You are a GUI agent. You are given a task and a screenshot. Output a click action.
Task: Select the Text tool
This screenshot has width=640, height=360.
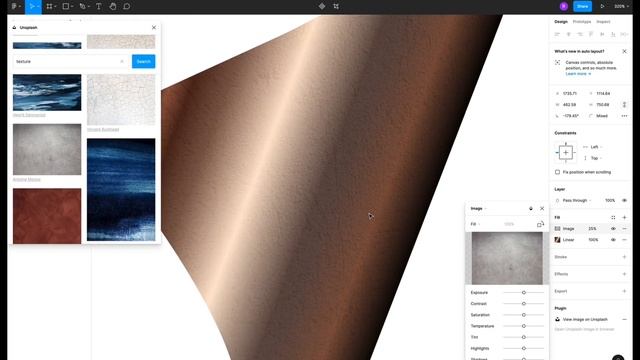pos(98,7)
